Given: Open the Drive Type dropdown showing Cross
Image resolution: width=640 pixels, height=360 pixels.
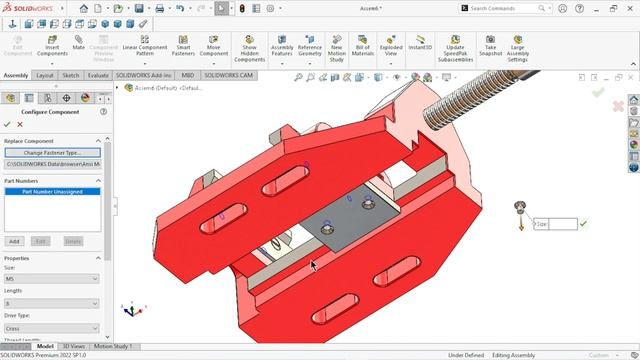Looking at the screenshot, I should coord(51,329).
